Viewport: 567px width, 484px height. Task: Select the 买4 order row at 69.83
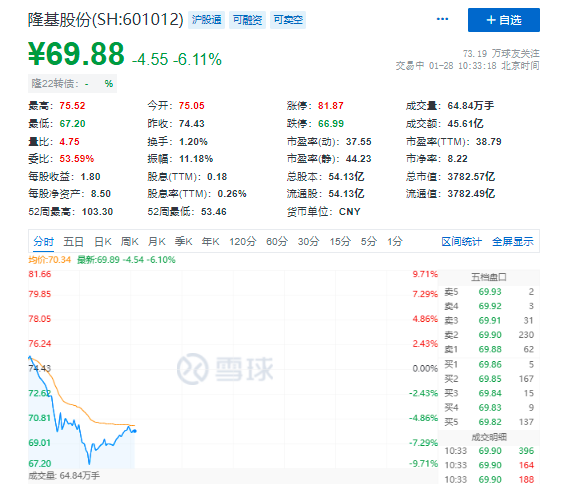(489, 408)
